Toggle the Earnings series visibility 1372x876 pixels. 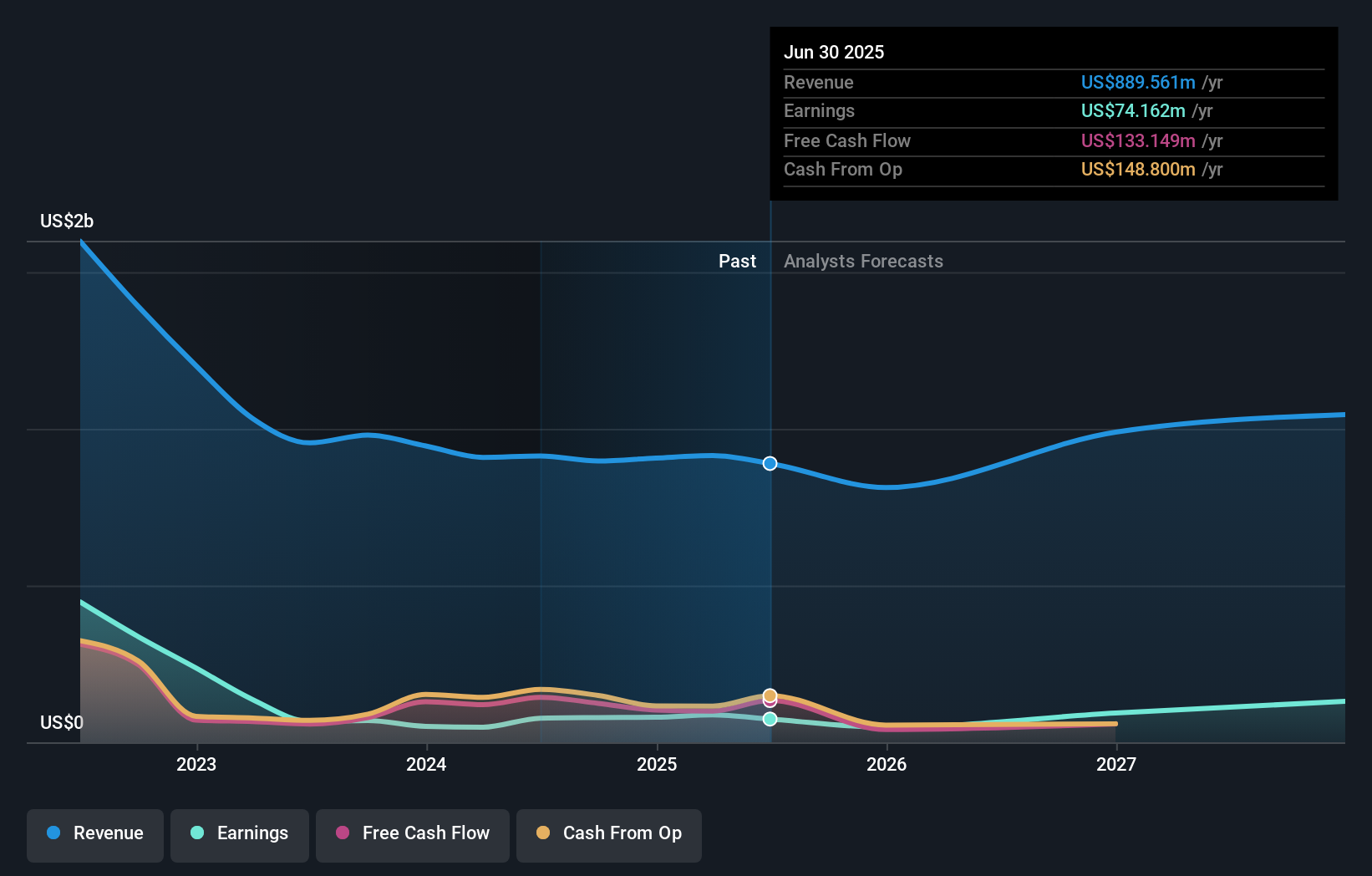pos(239,834)
